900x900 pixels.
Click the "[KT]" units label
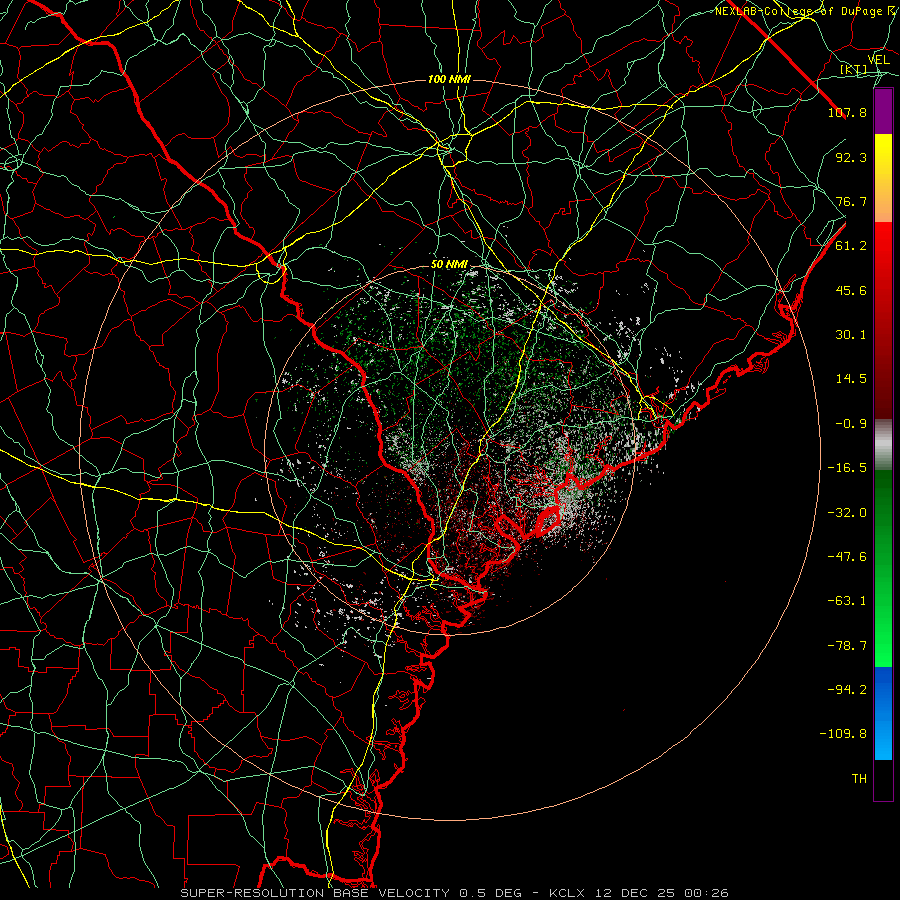click(853, 69)
